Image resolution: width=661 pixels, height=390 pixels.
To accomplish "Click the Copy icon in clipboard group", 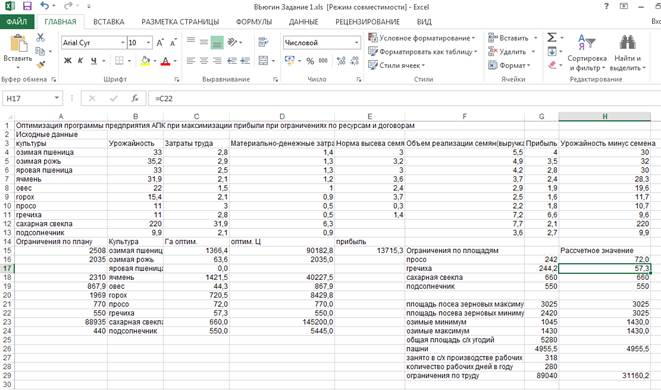I will (x=40, y=51).
